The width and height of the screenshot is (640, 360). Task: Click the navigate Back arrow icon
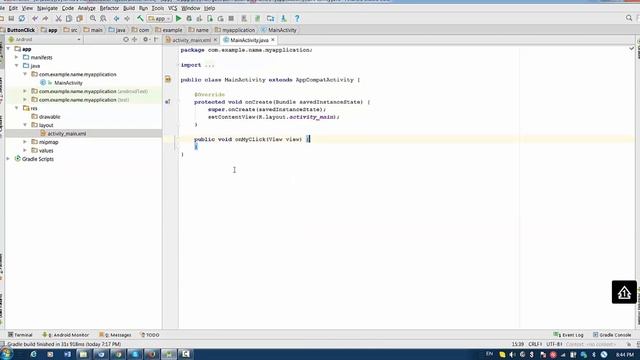(x=117, y=18)
